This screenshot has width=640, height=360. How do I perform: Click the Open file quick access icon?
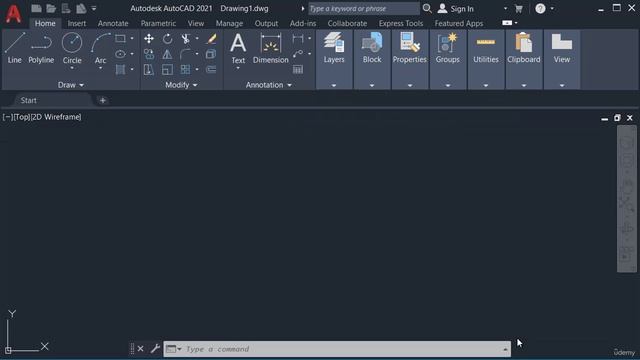[51, 8]
